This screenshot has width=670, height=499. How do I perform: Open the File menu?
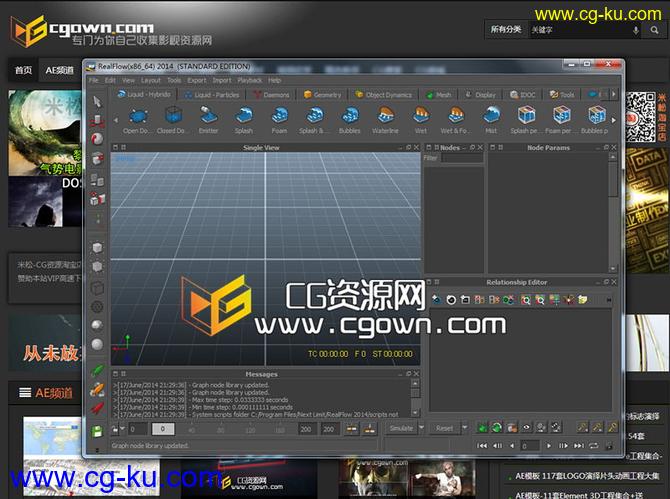94,80
